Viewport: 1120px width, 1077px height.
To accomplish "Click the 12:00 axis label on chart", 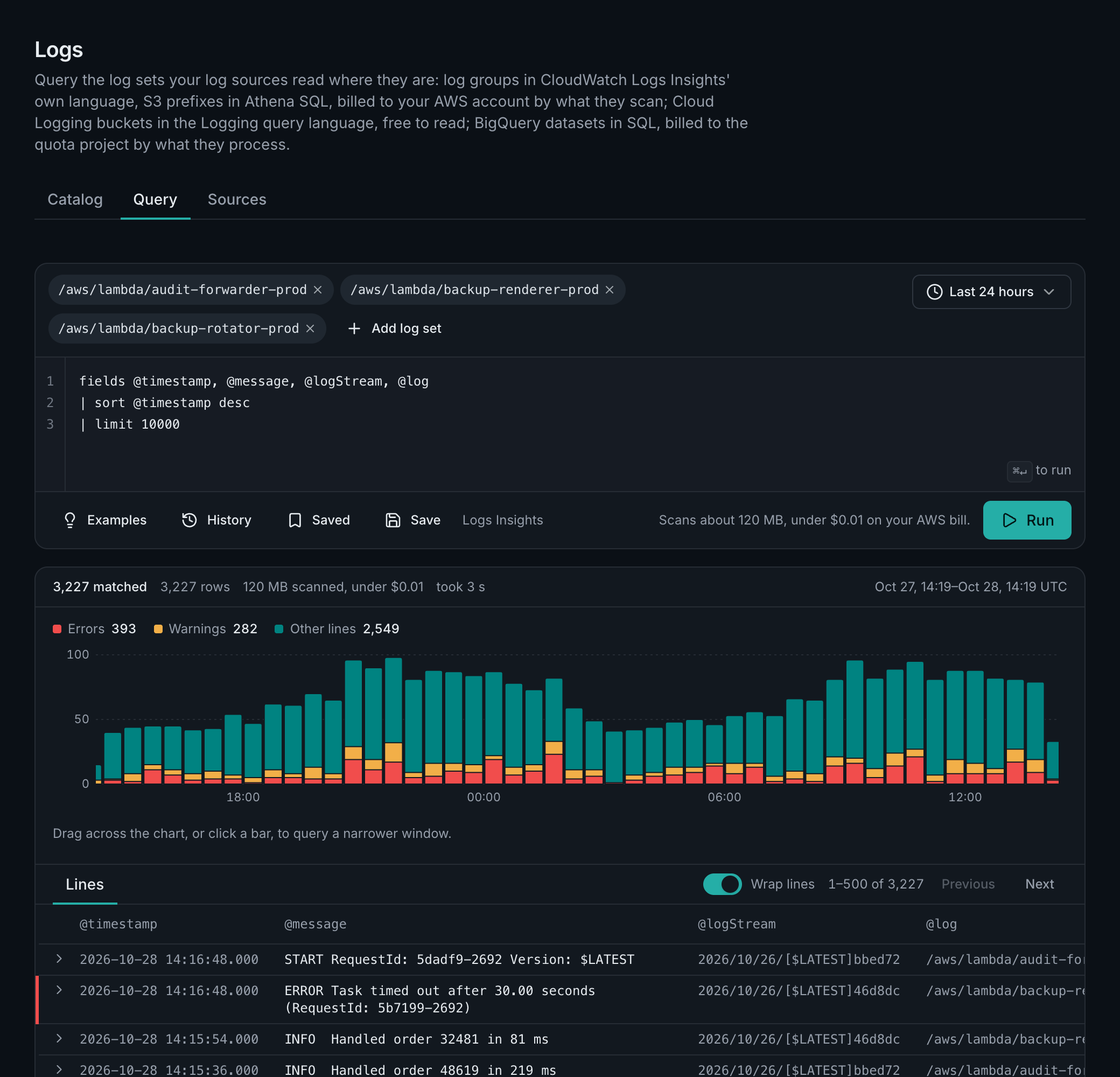I will 965,797.
